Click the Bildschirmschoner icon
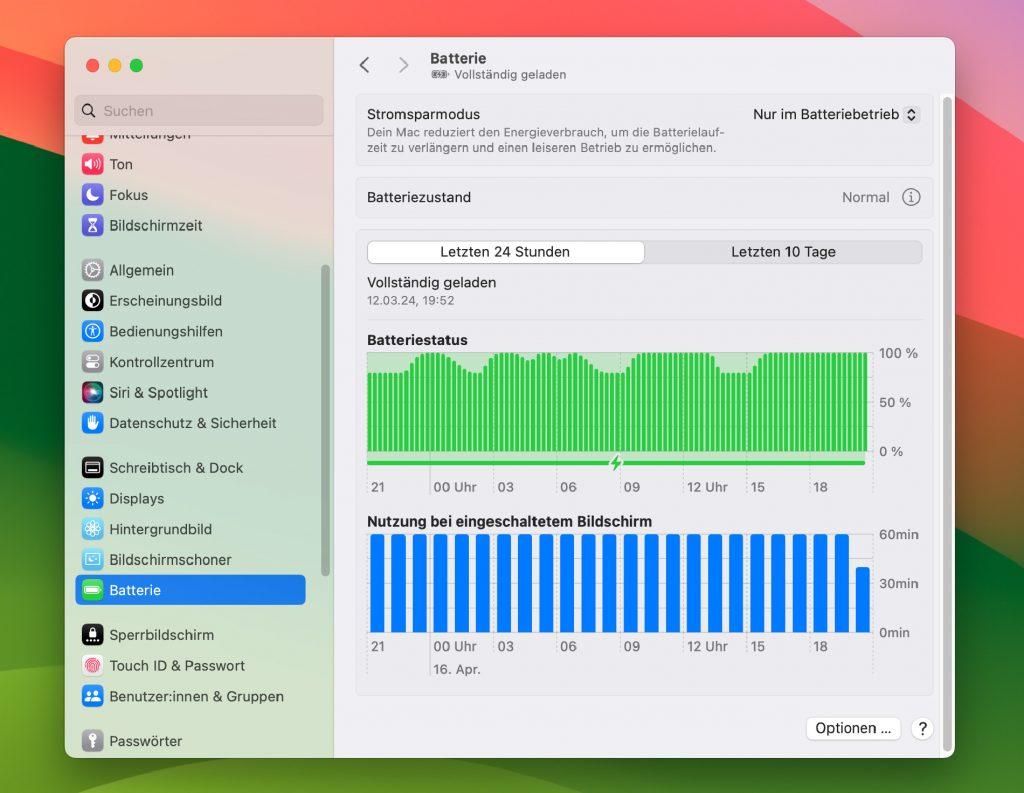The width and height of the screenshot is (1024, 793). pyautogui.click(x=92, y=560)
